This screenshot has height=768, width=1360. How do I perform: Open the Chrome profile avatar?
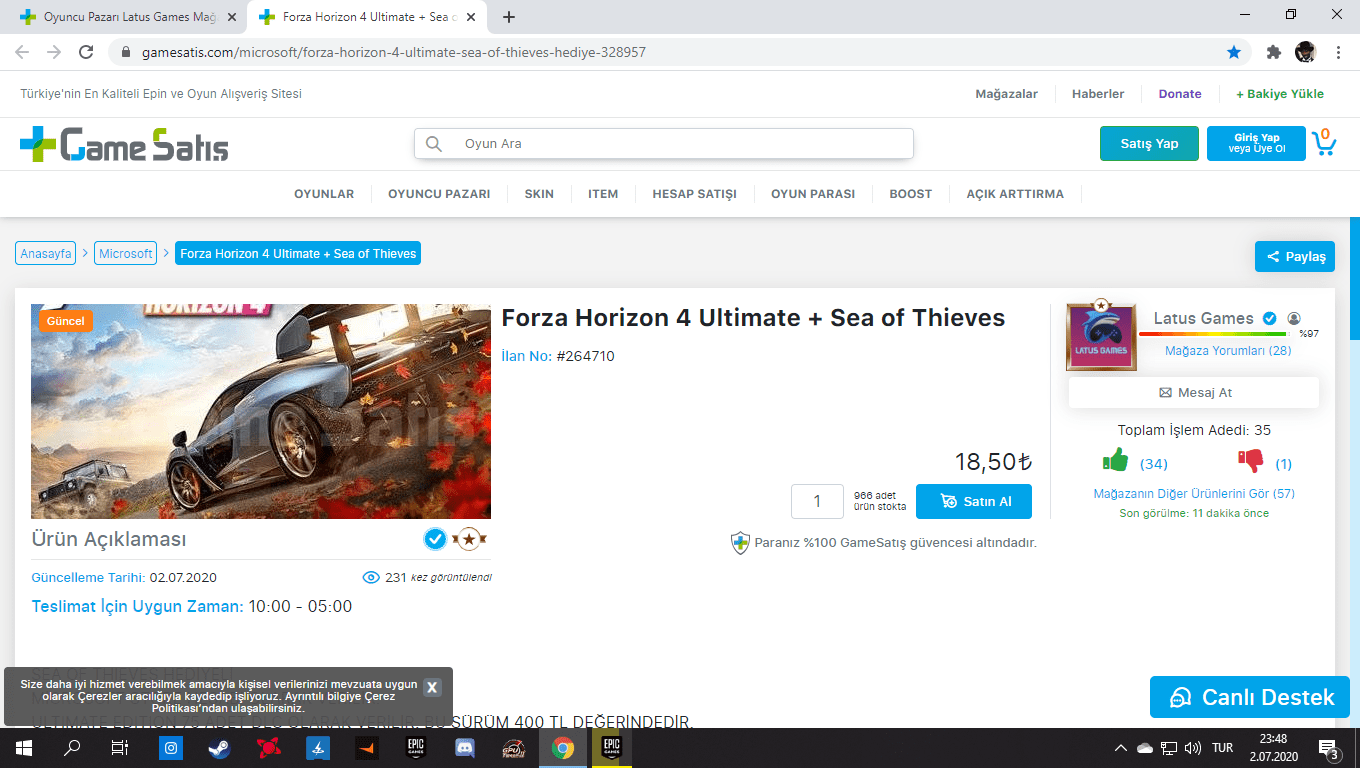click(x=1305, y=52)
